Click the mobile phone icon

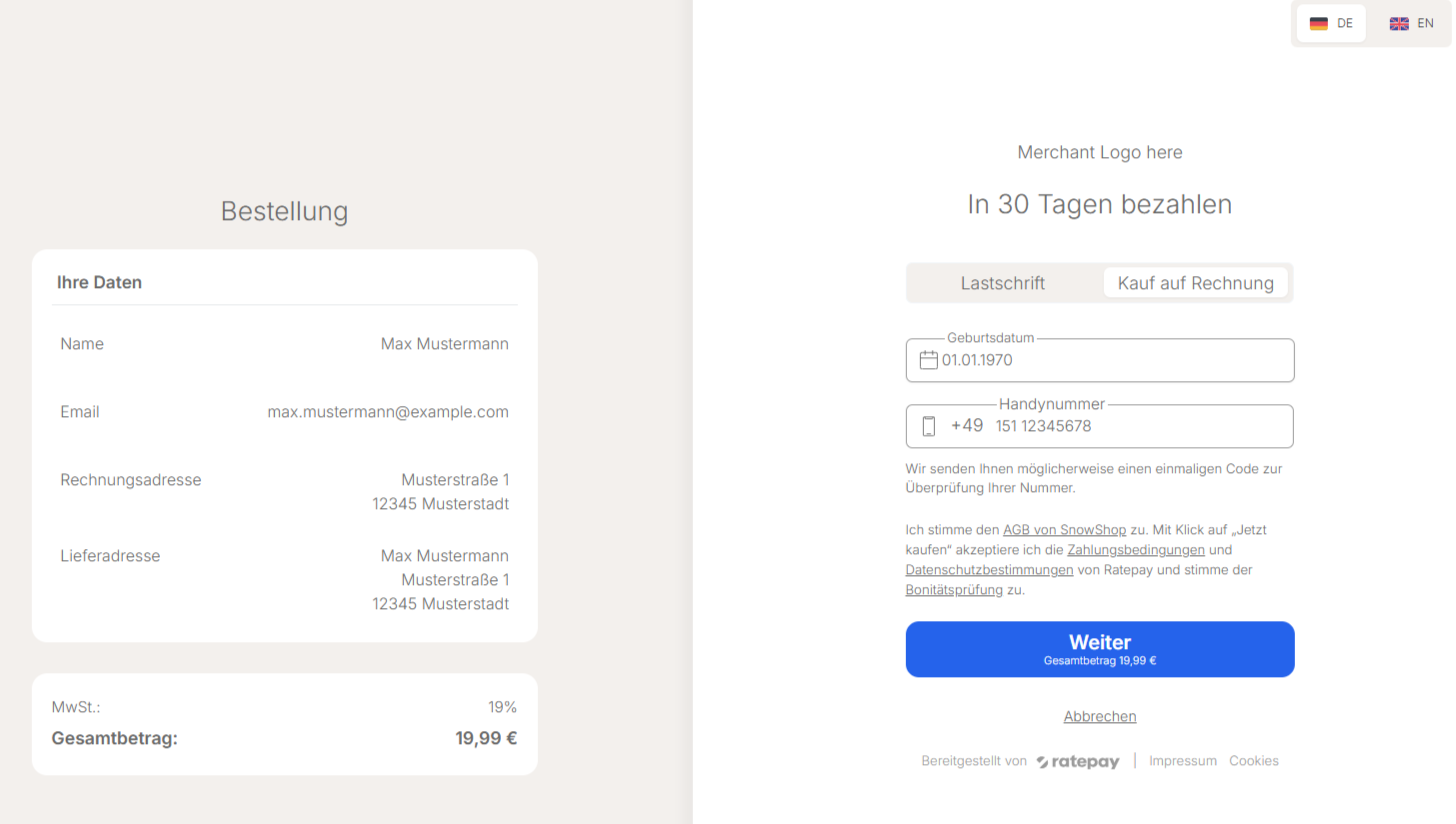[x=928, y=426]
